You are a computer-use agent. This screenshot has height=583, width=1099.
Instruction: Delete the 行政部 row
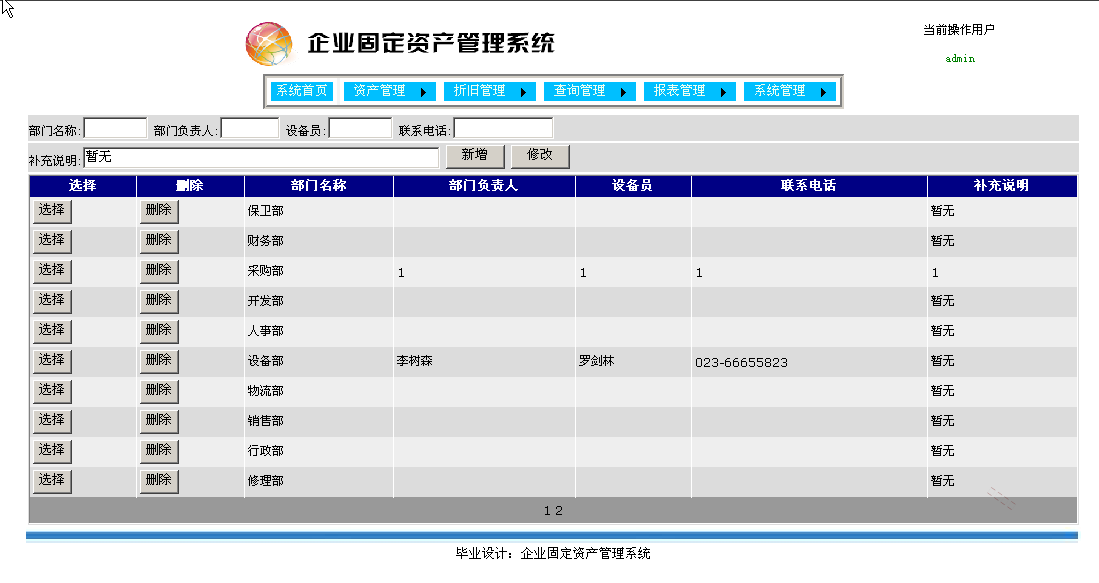coord(159,451)
